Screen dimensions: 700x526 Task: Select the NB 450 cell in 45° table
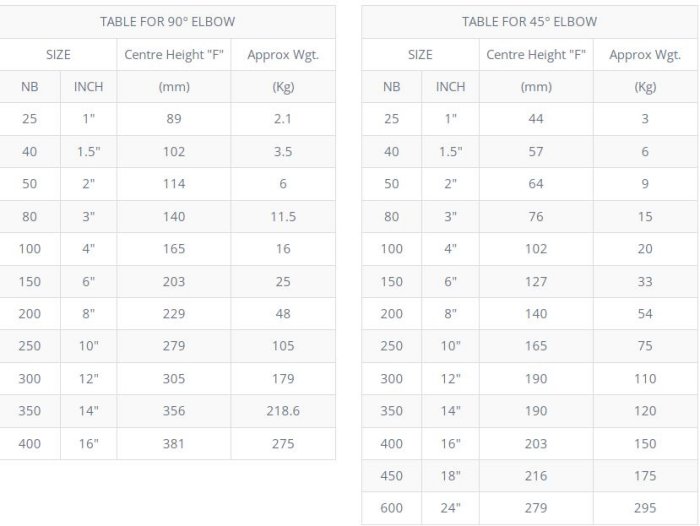(x=391, y=476)
